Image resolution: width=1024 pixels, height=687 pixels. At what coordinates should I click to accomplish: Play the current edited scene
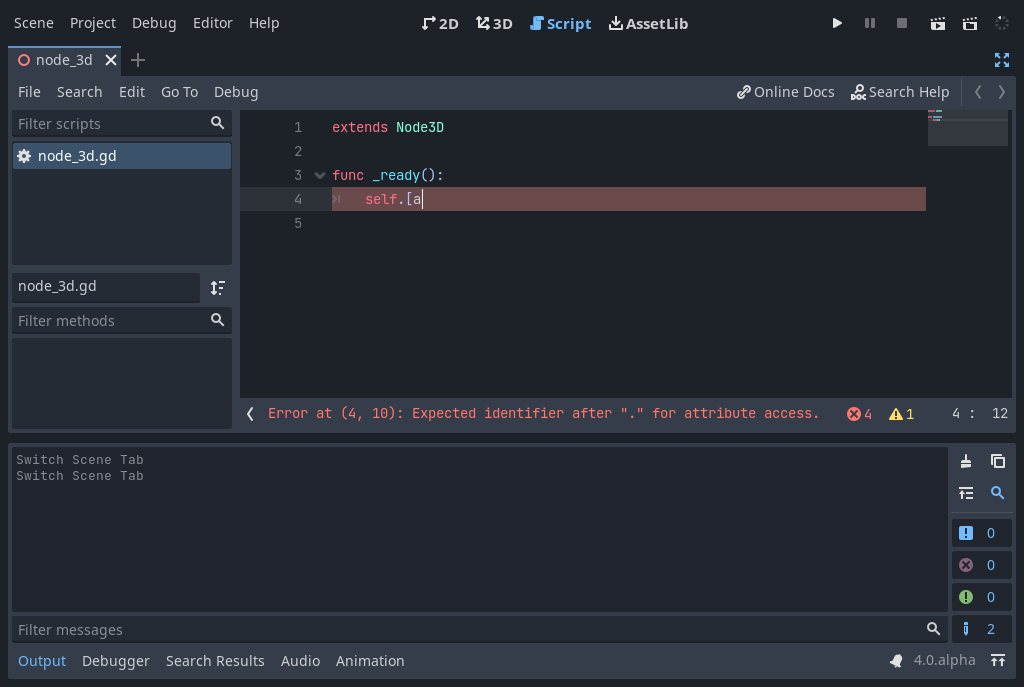(937, 24)
